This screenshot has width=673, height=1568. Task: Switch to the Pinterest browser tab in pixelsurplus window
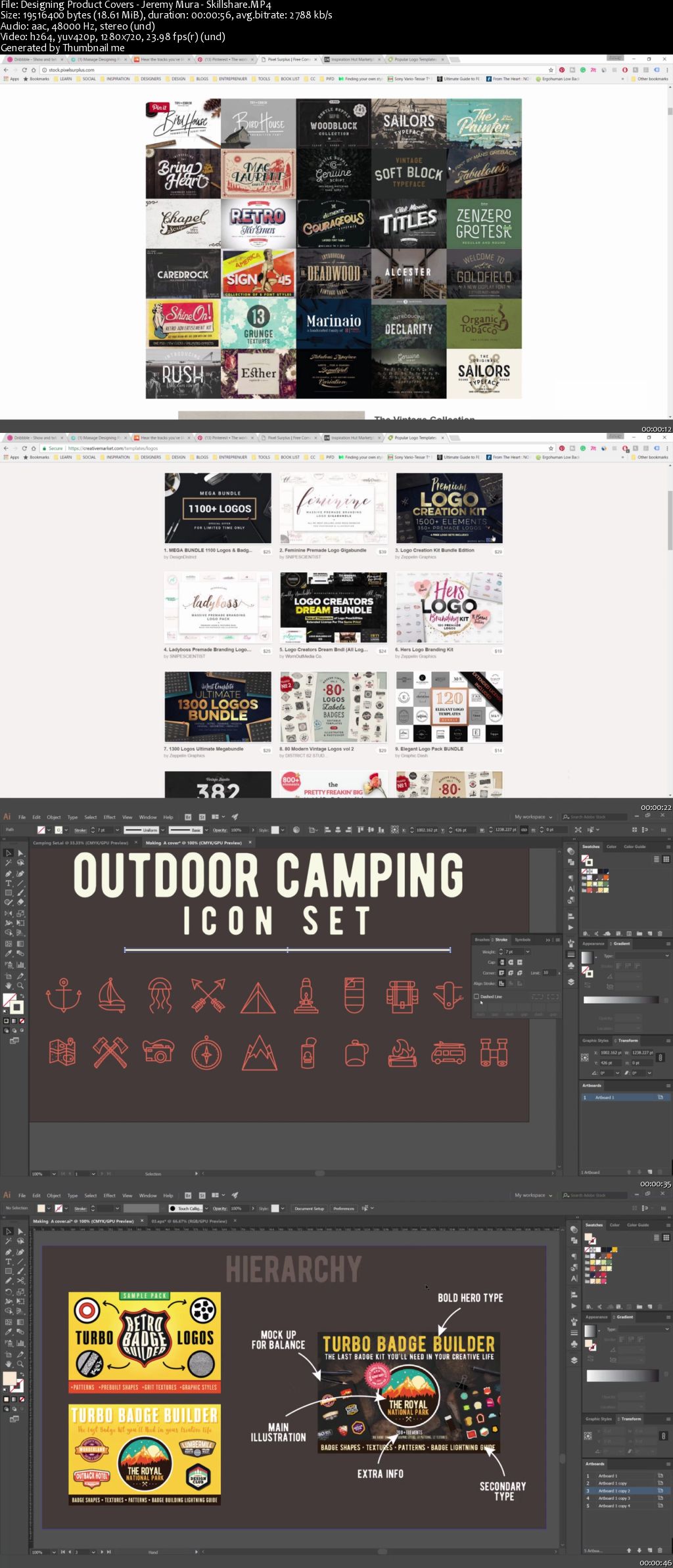tap(226, 59)
